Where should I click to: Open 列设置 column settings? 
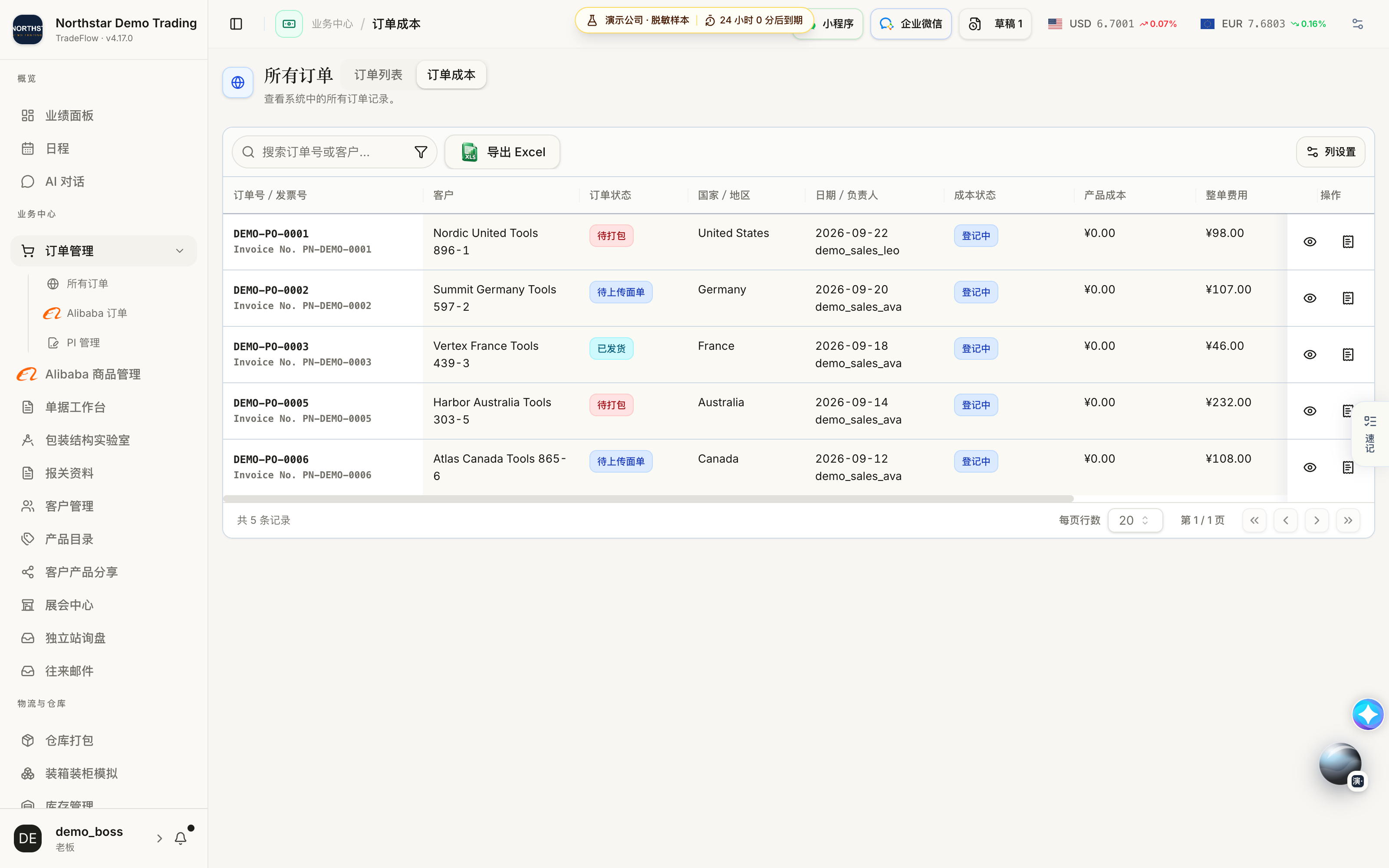tap(1330, 151)
